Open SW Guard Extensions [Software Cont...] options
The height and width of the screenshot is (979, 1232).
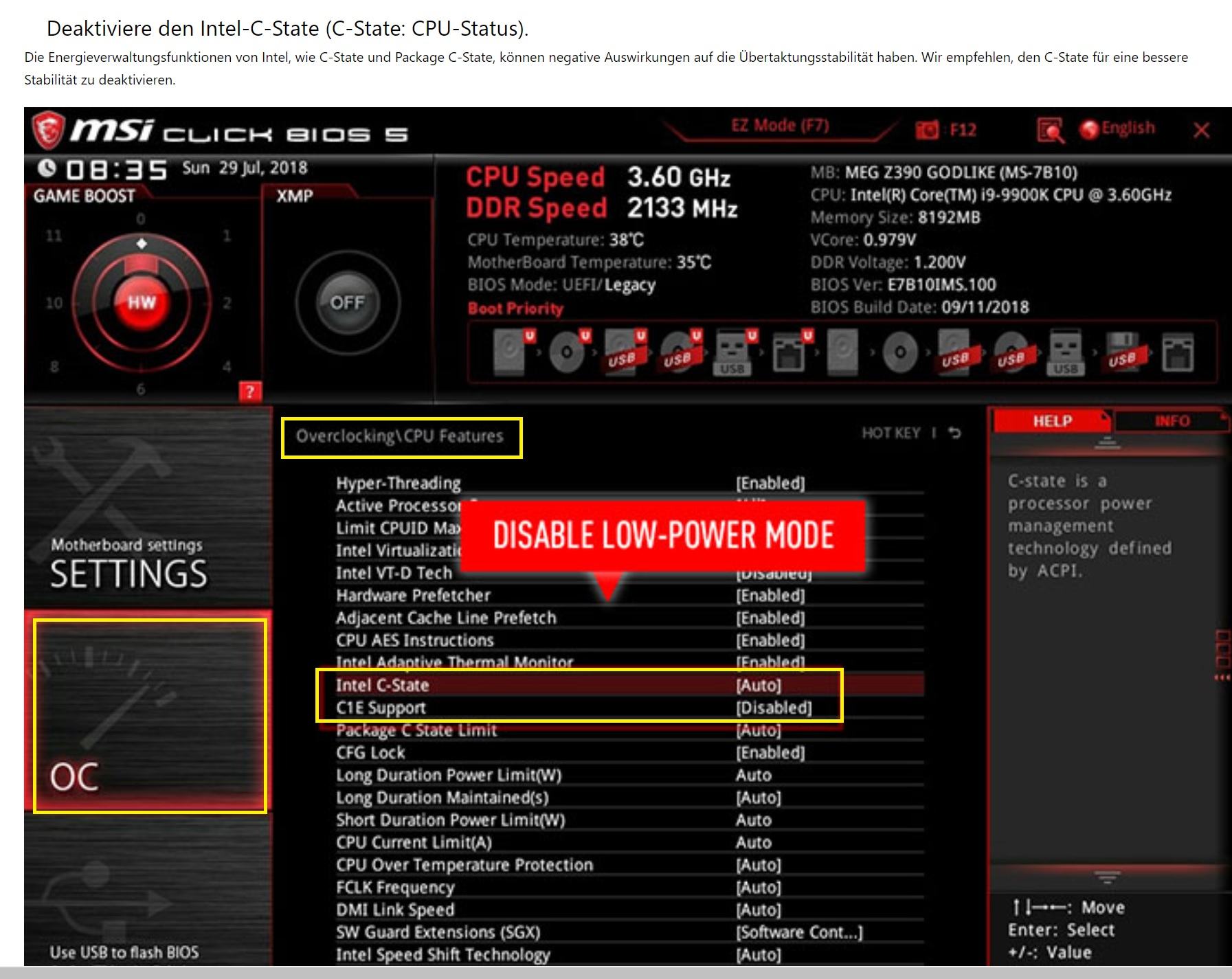tap(799, 932)
